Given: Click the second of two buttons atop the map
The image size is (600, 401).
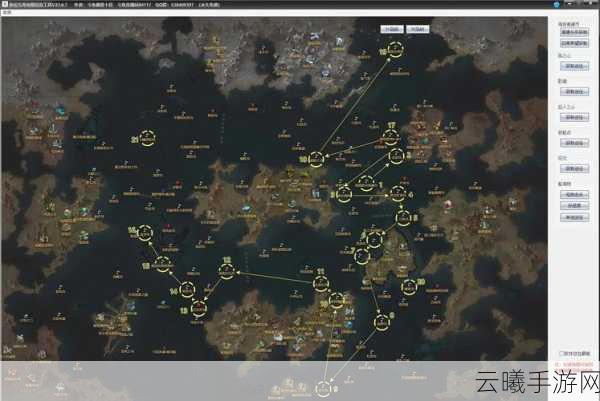Looking at the screenshot, I should [x=417, y=29].
